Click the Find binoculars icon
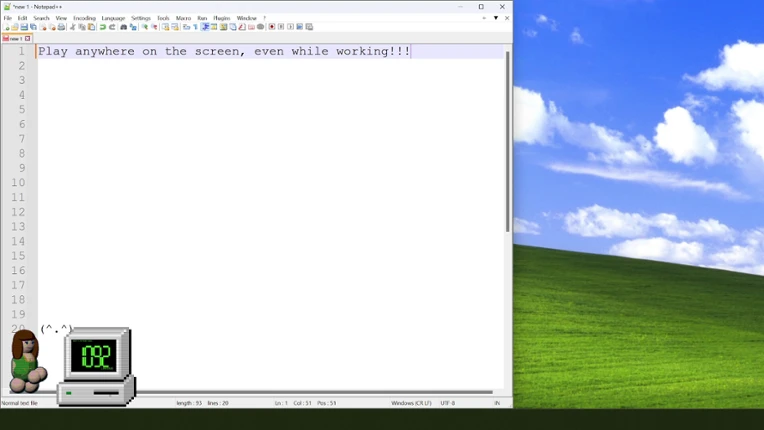Image resolution: width=764 pixels, height=430 pixels. pyautogui.click(x=123, y=27)
